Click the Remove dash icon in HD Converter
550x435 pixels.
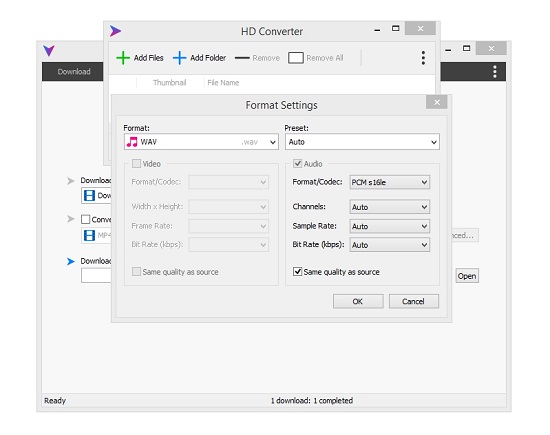tap(242, 58)
